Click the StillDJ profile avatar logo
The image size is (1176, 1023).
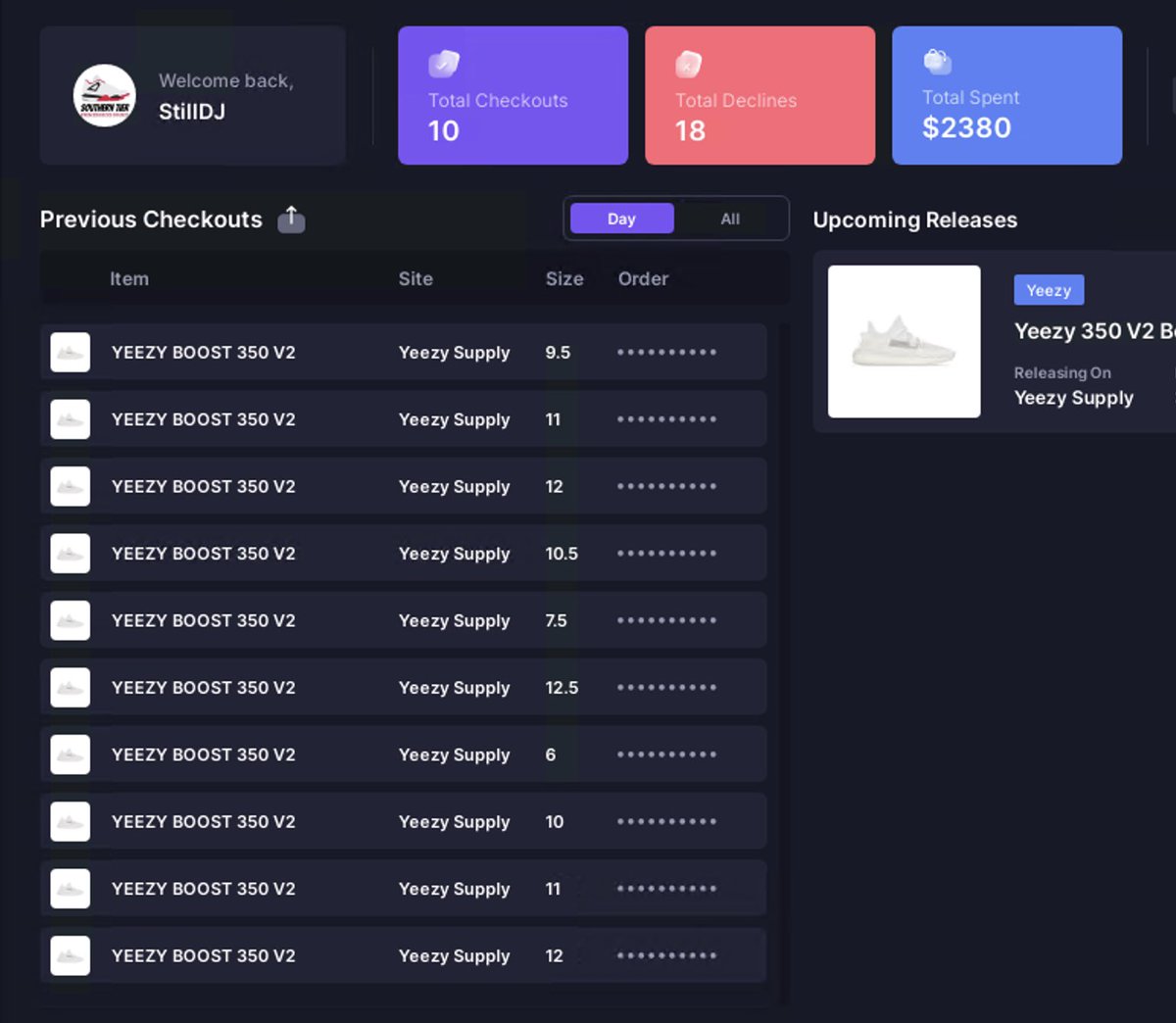pyautogui.click(x=105, y=96)
